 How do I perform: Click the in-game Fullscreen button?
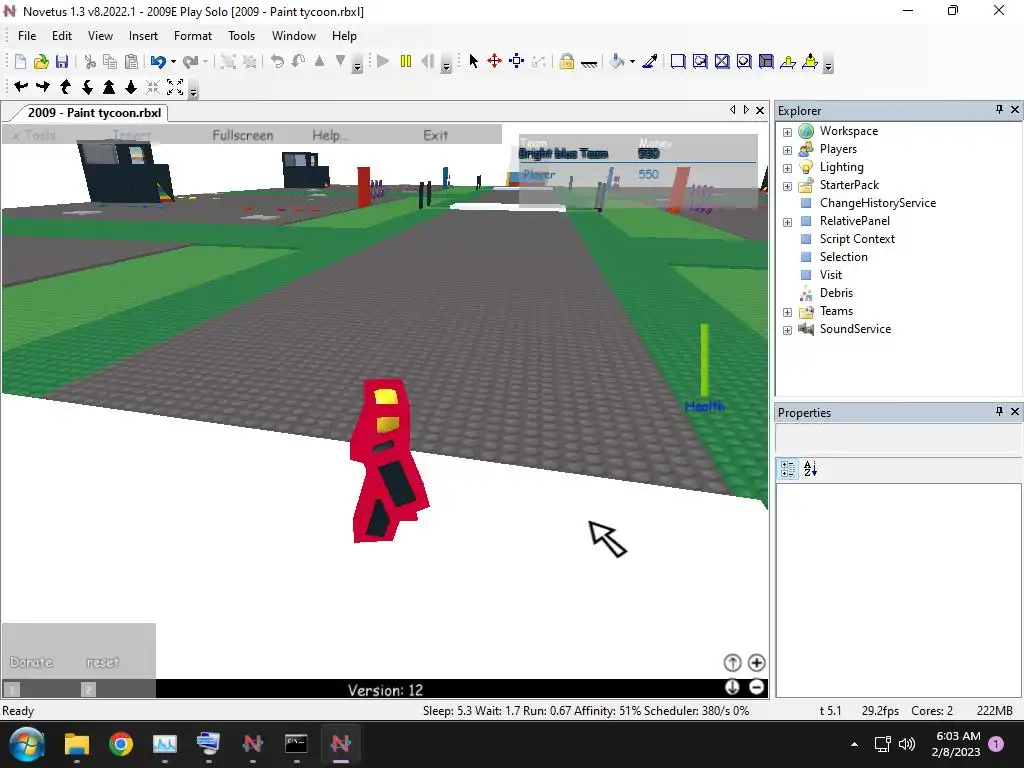(x=243, y=135)
